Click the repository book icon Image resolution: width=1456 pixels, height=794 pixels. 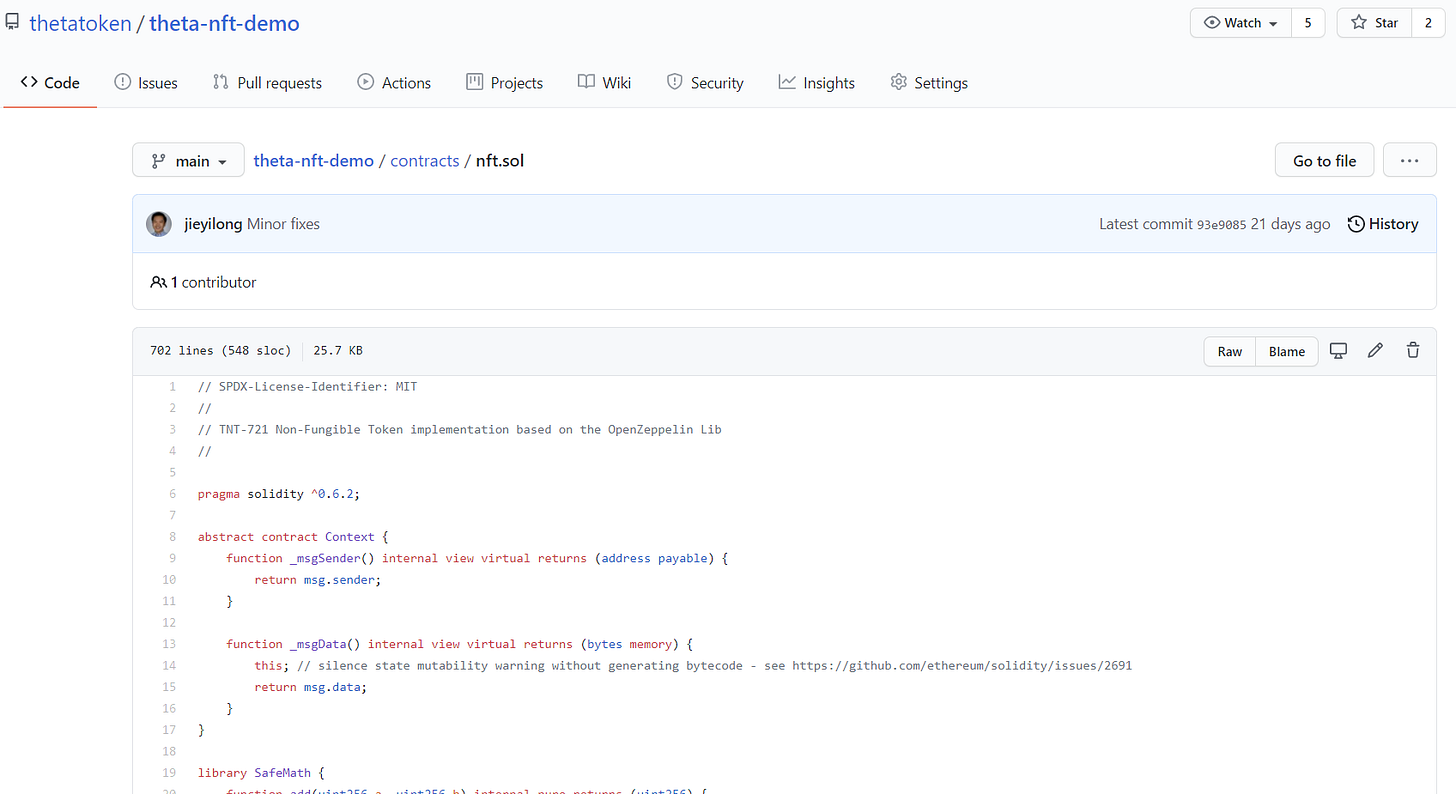[13, 23]
